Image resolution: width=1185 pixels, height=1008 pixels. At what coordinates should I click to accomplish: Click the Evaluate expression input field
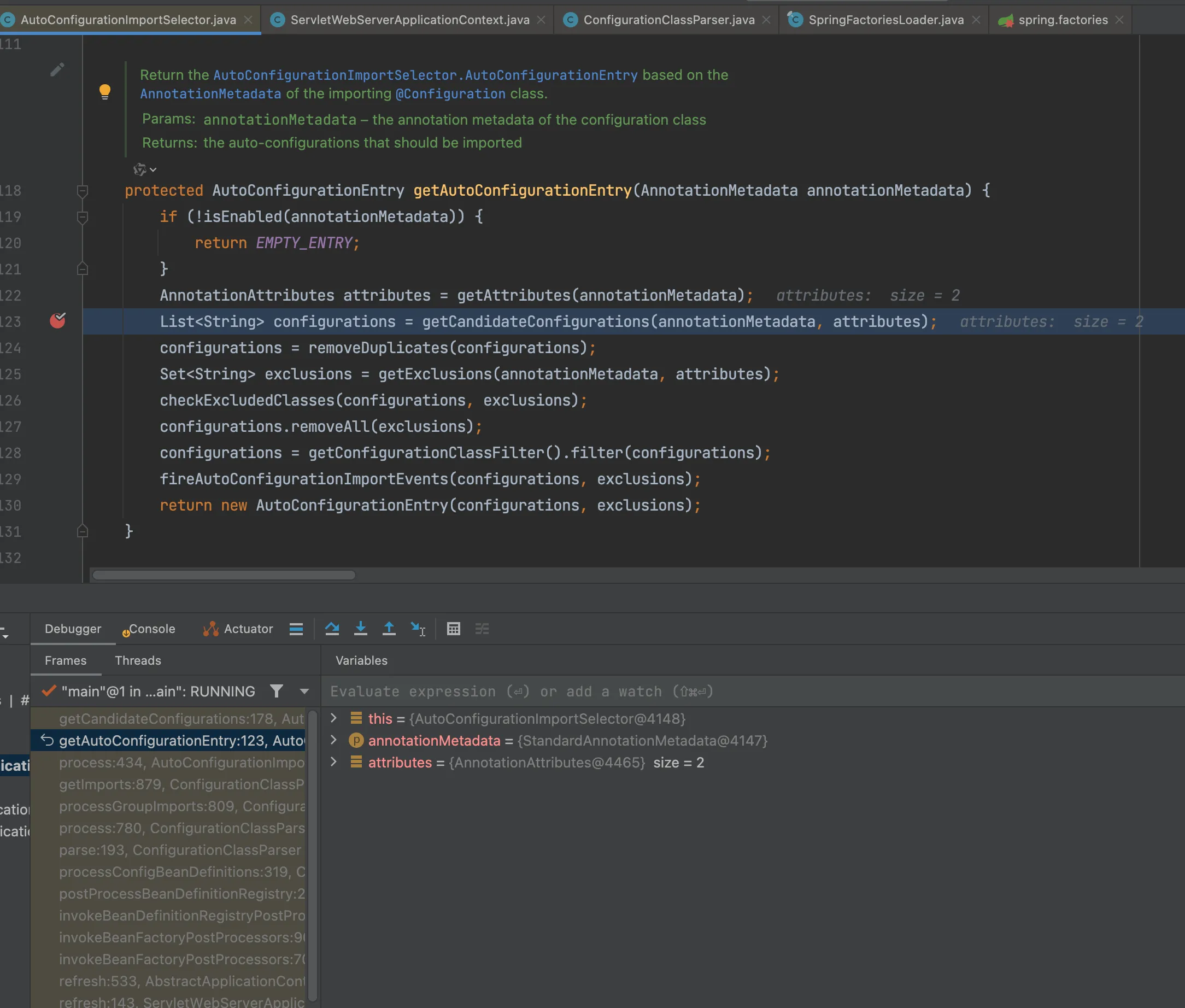(x=753, y=691)
